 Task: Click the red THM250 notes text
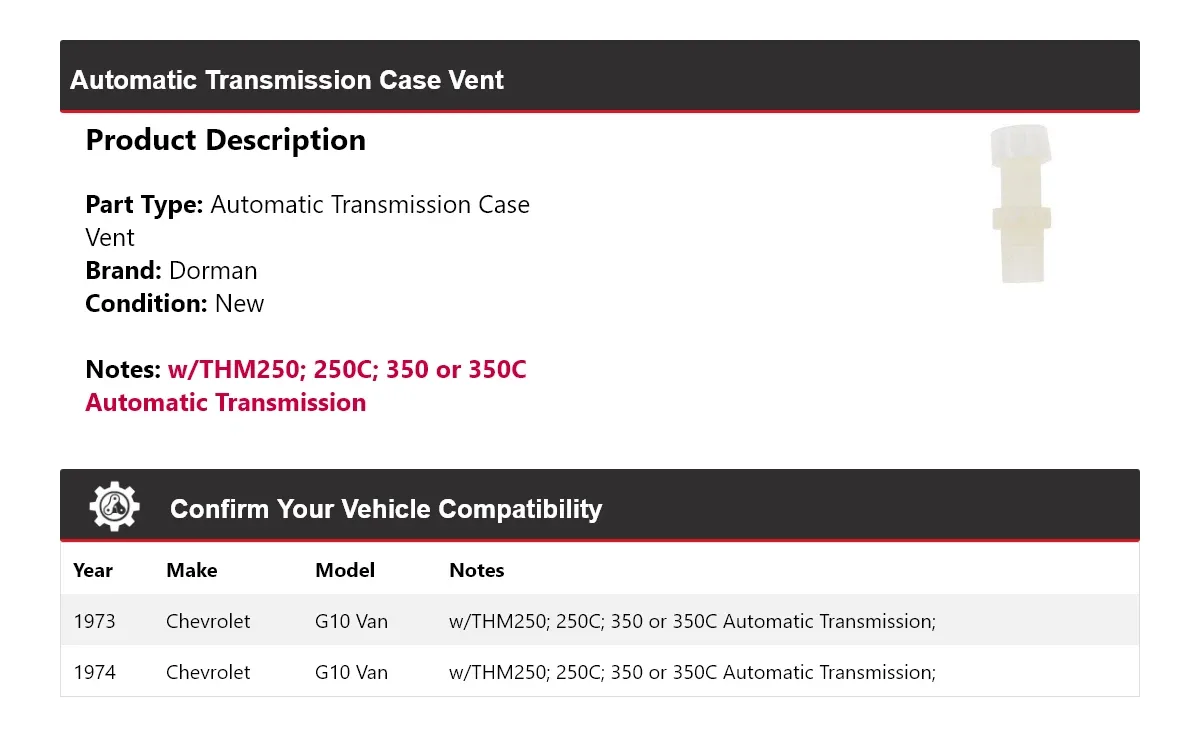[x=306, y=386]
